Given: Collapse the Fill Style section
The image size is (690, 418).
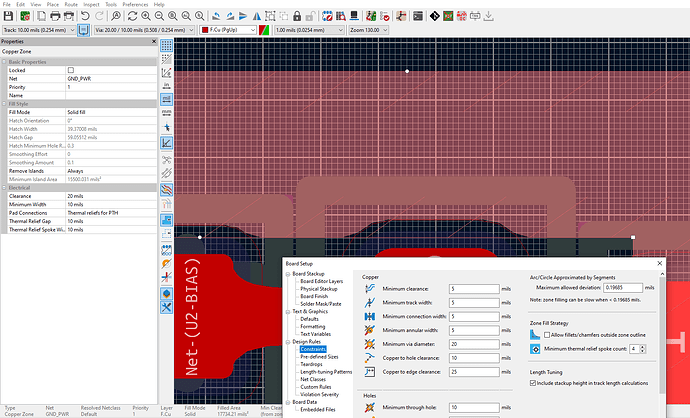Looking at the screenshot, I should tap(4, 104).
